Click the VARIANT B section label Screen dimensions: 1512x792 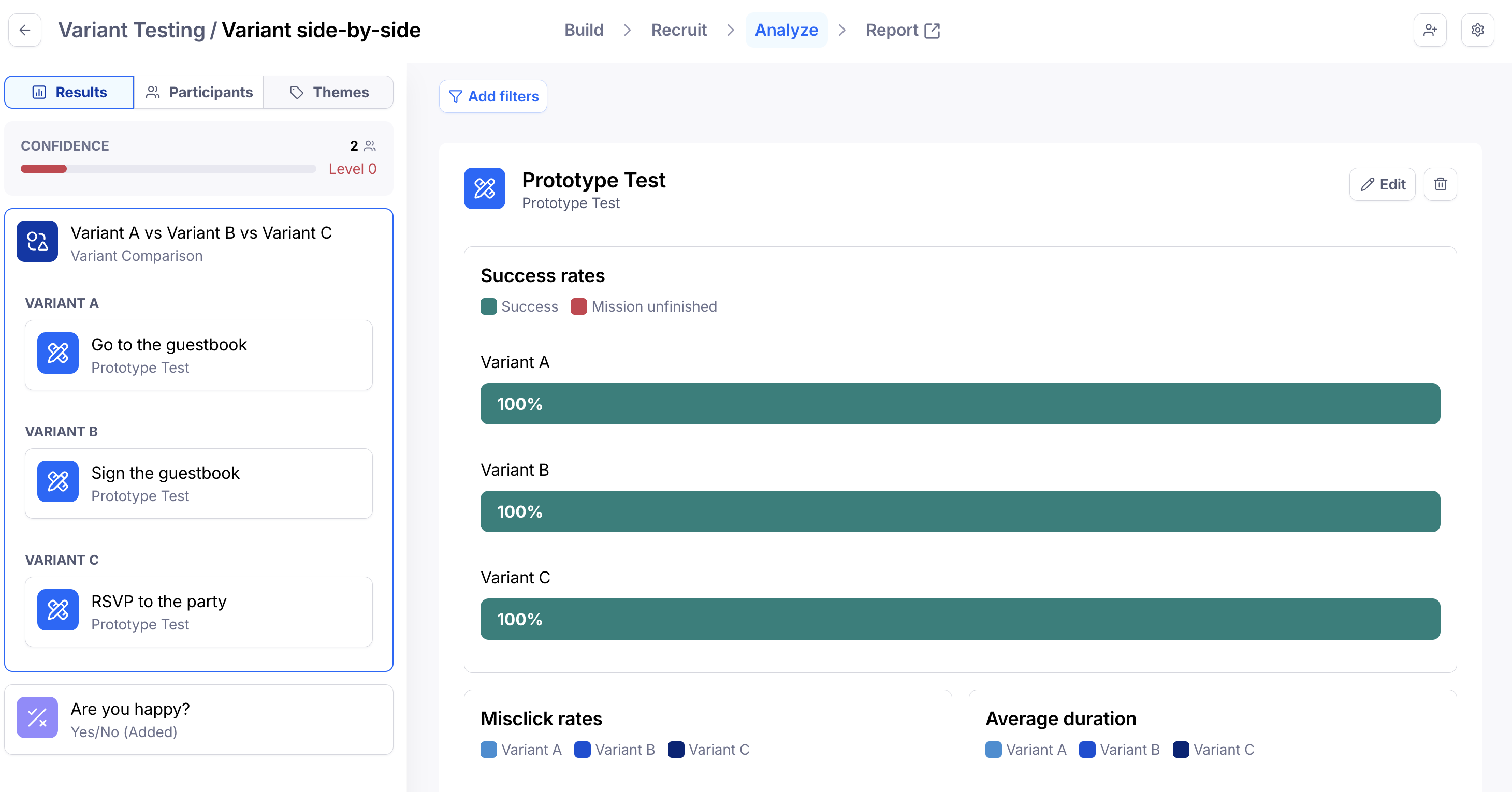tap(61, 432)
